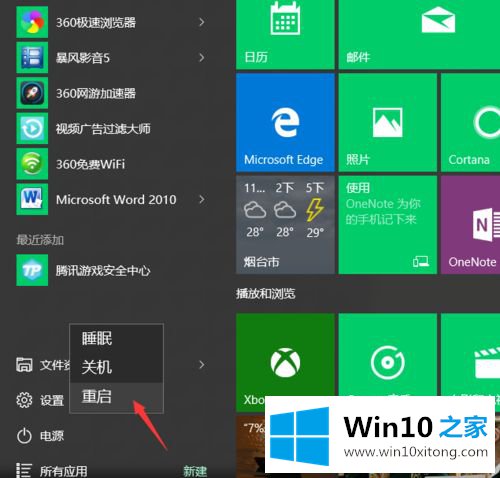The width and height of the screenshot is (500, 478).
Task: Open the 360免费WiFi icon
Action: (x=32, y=164)
